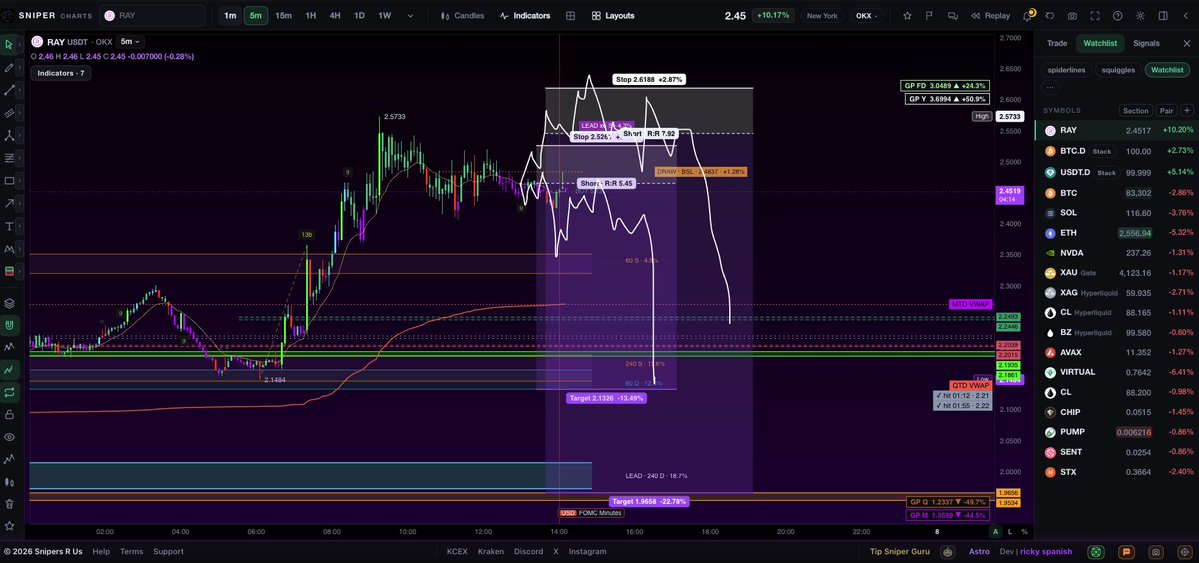Click the star icon in top bar
The width and height of the screenshot is (1199, 563).
(x=907, y=15)
